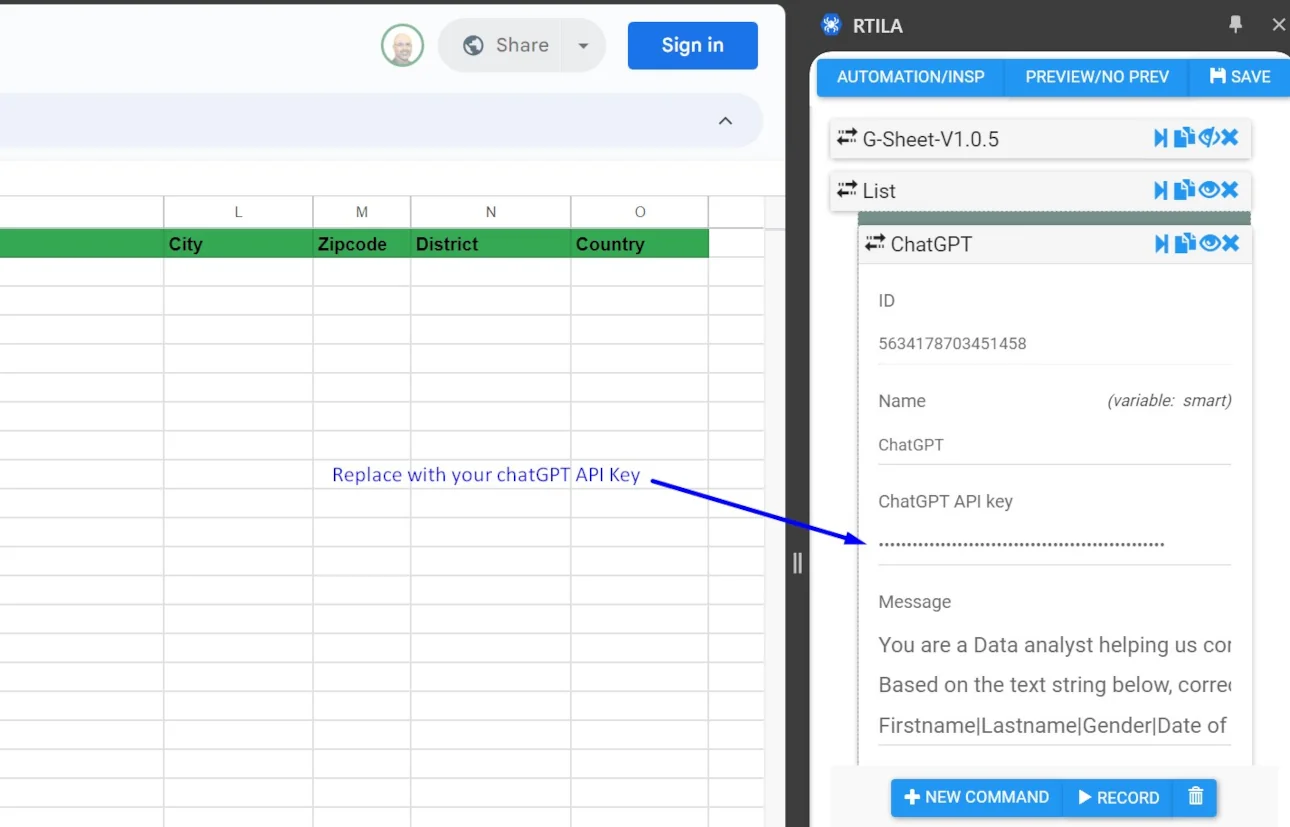This screenshot has width=1290, height=827.
Task: Pin the RTILA panel
Action: point(1236,25)
